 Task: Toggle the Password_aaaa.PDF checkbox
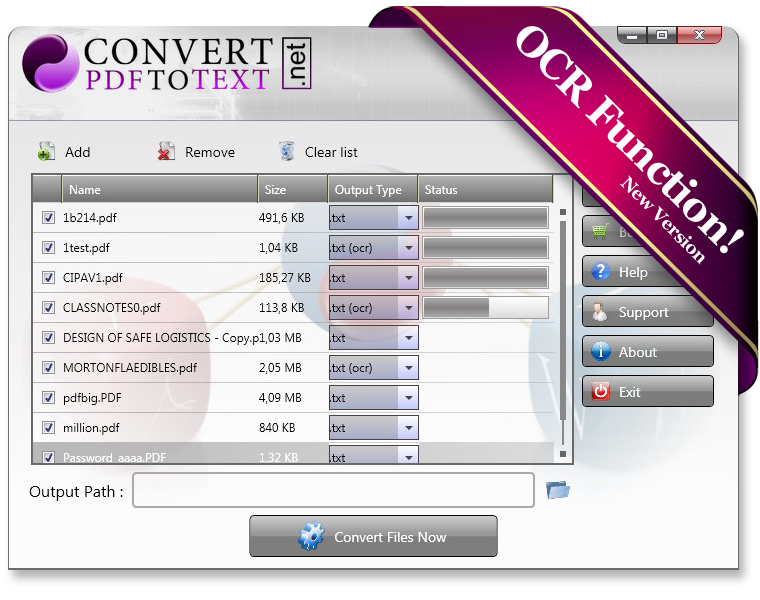(x=48, y=457)
